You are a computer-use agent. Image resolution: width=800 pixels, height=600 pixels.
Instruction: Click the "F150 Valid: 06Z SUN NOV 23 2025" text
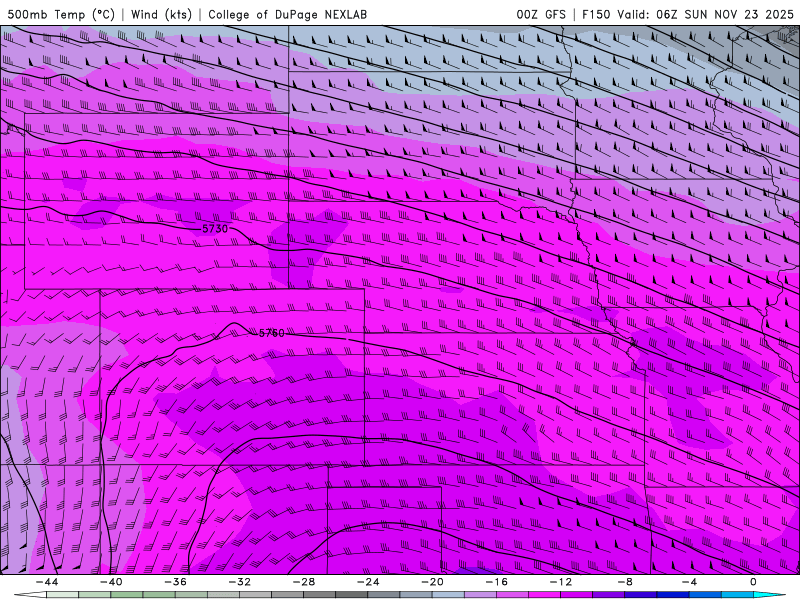click(x=688, y=14)
